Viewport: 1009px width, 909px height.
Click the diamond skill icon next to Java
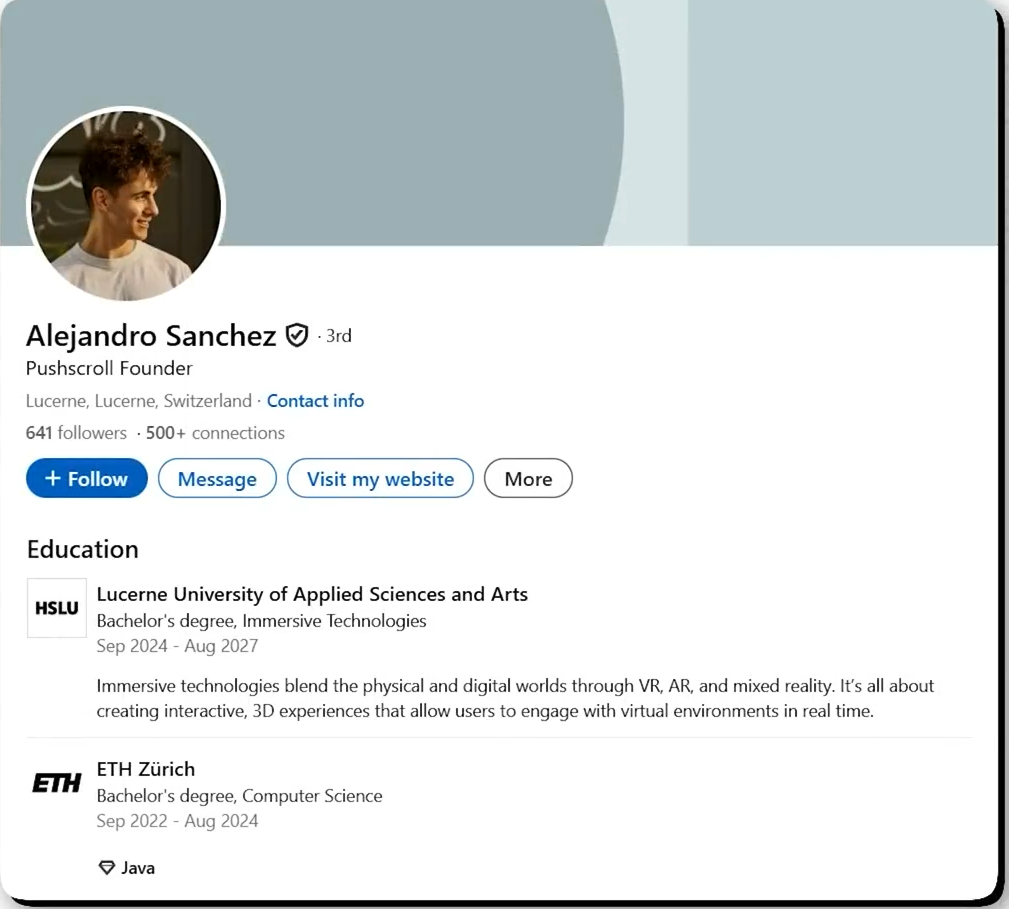point(107,868)
